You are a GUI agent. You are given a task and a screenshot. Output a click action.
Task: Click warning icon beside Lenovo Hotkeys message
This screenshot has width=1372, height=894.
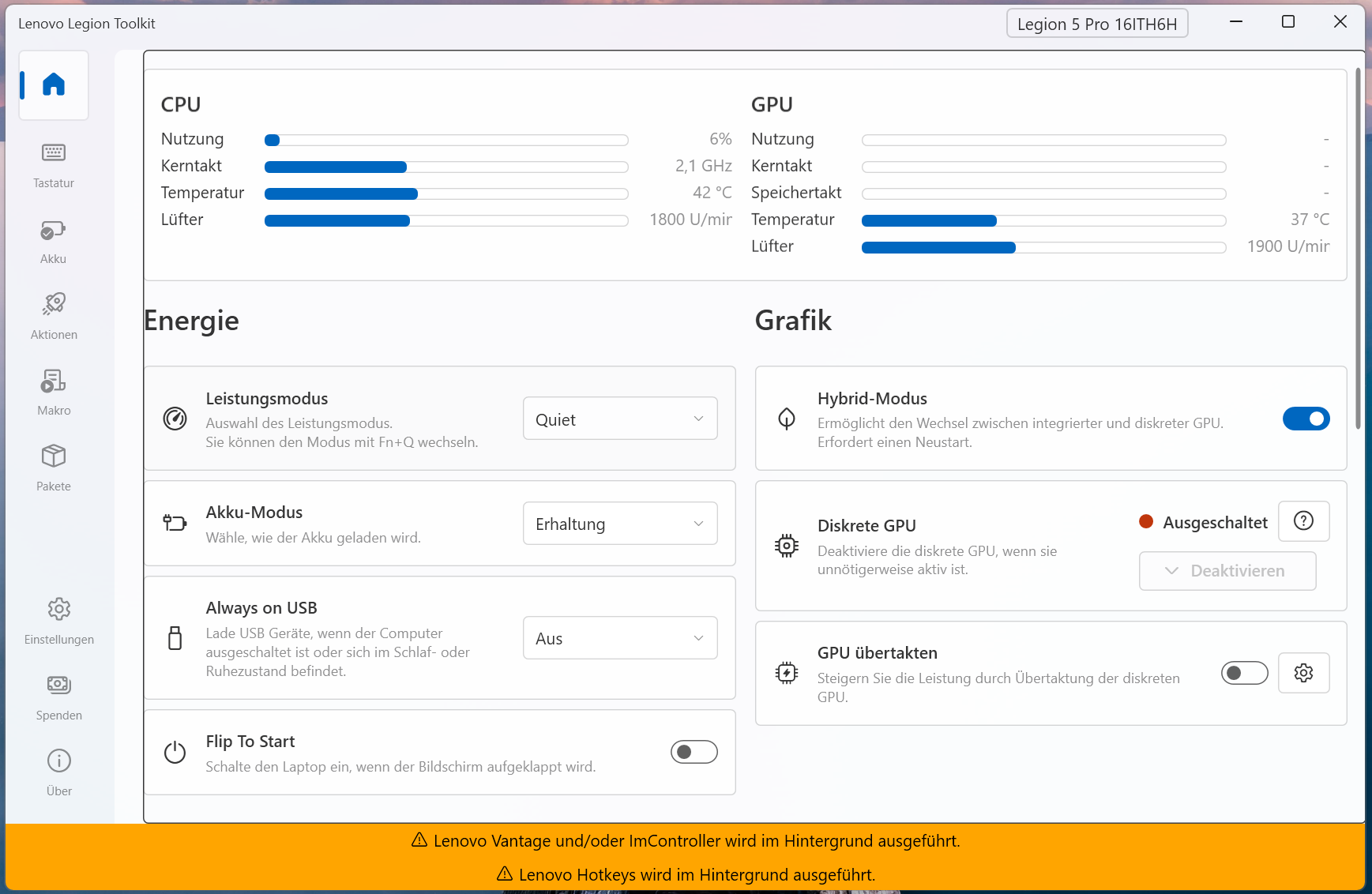pyautogui.click(x=505, y=874)
